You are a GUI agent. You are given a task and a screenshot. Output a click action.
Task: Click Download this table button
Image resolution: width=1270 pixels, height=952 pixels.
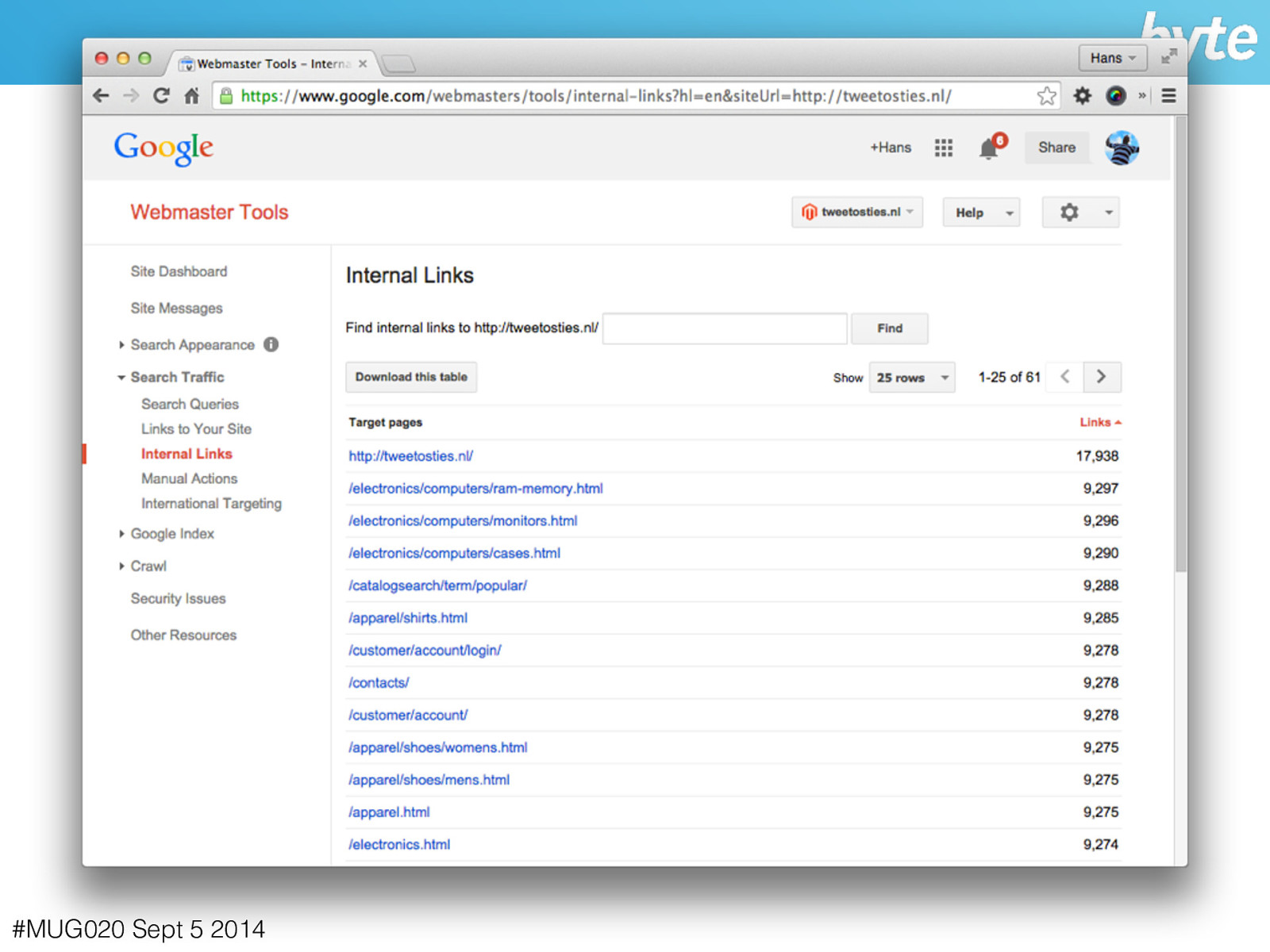tap(411, 377)
